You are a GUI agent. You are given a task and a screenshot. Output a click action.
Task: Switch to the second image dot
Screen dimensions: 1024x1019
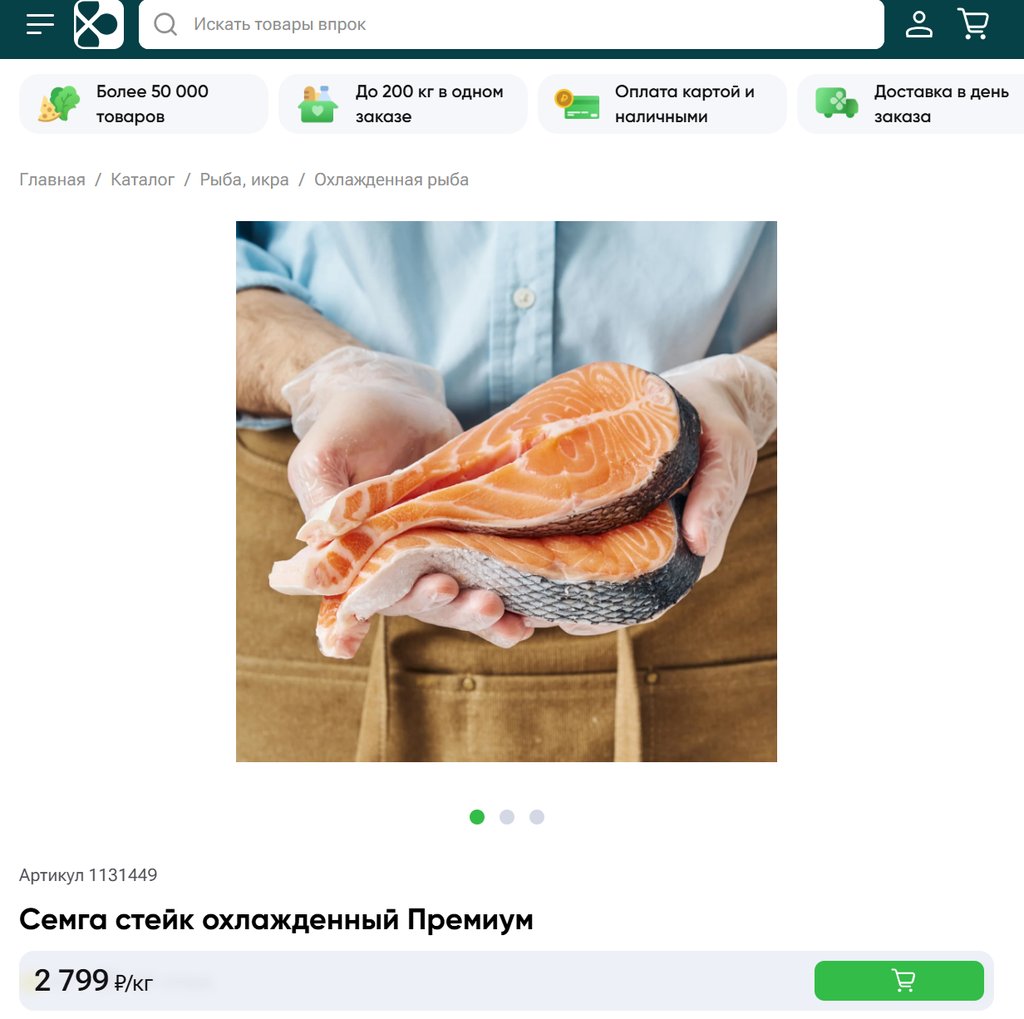pyautogui.click(x=507, y=817)
